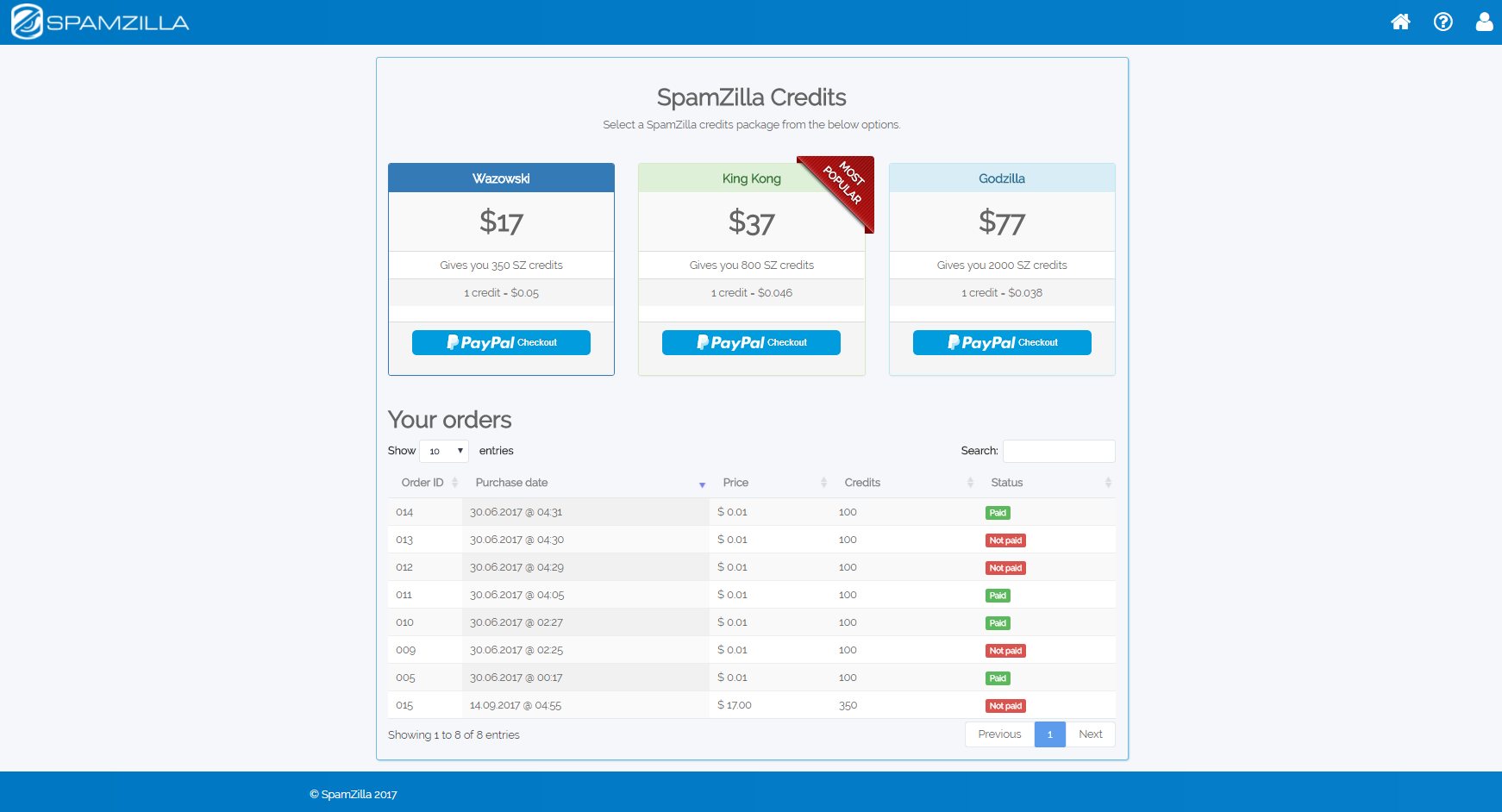Click 'Gives you 800 SZ credits'
The height and width of the screenshot is (812, 1502).
[x=751, y=265]
